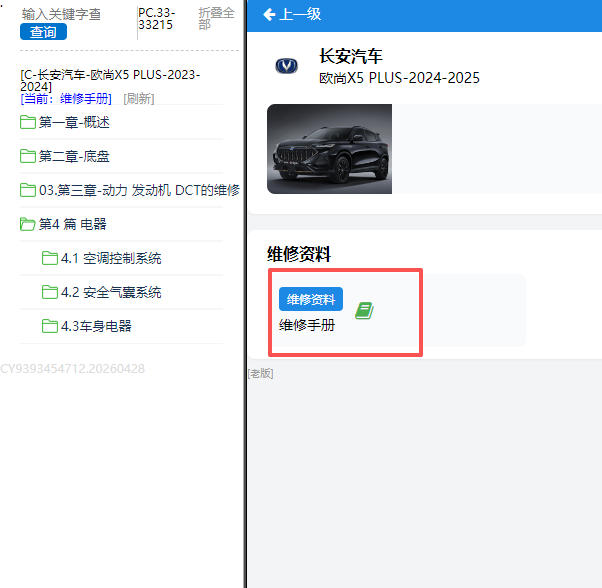
Task: Click the 长安汽车 brand title
Action: tap(351, 56)
